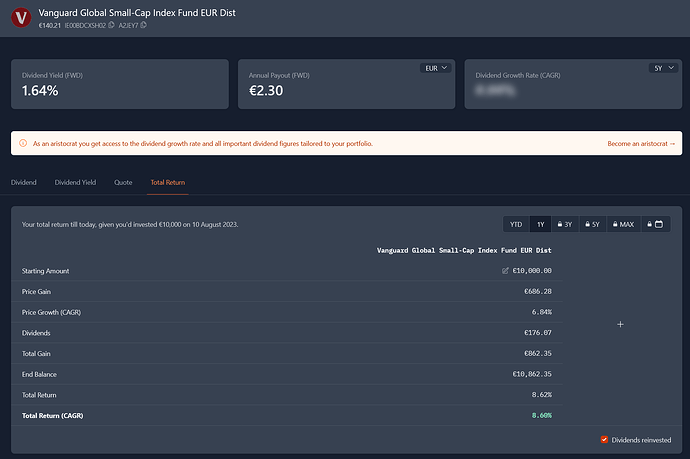This screenshot has width=690, height=459.
Task: Follow the Become an aristocrat link
Action: pos(641,143)
